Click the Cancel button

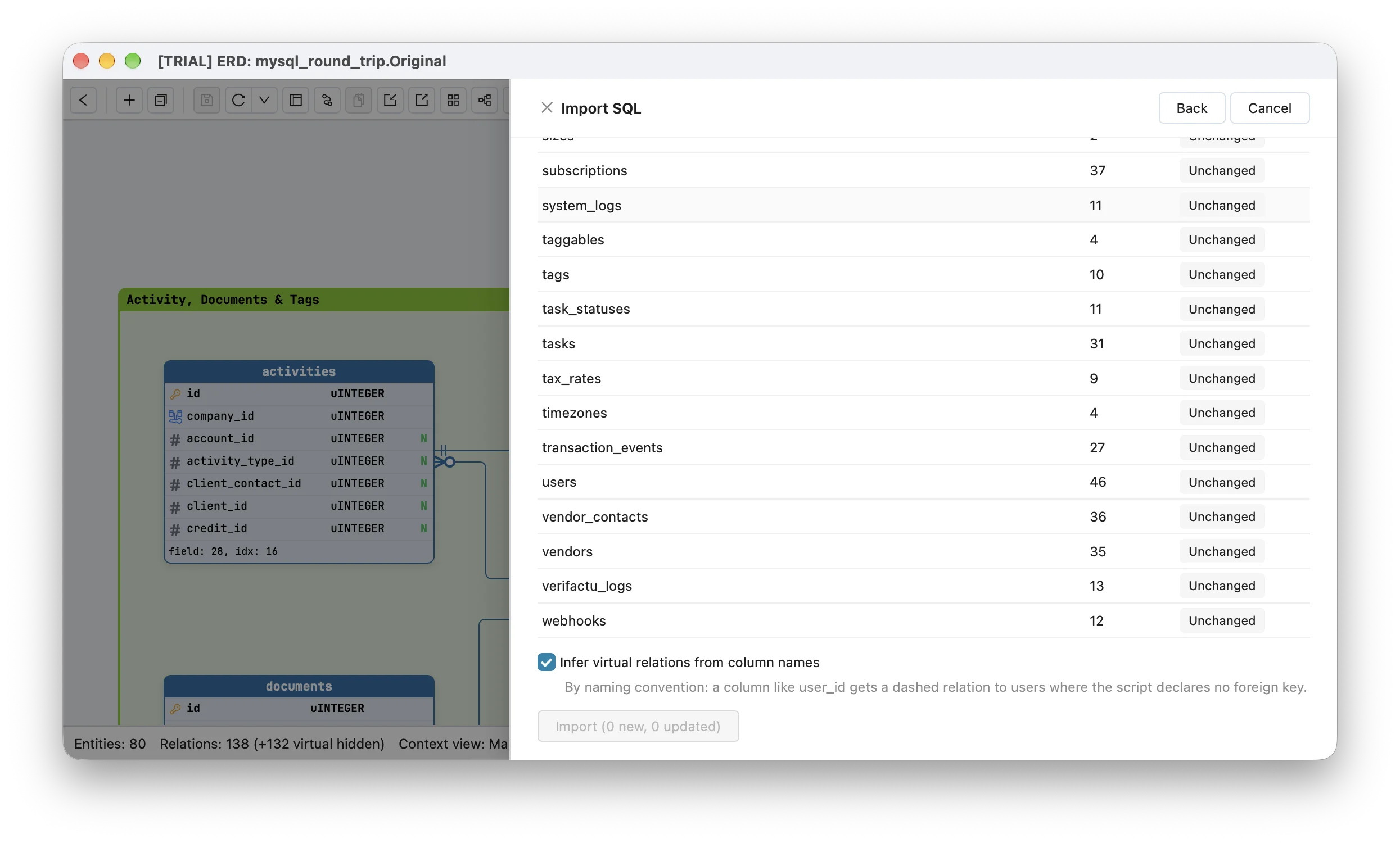(x=1270, y=108)
